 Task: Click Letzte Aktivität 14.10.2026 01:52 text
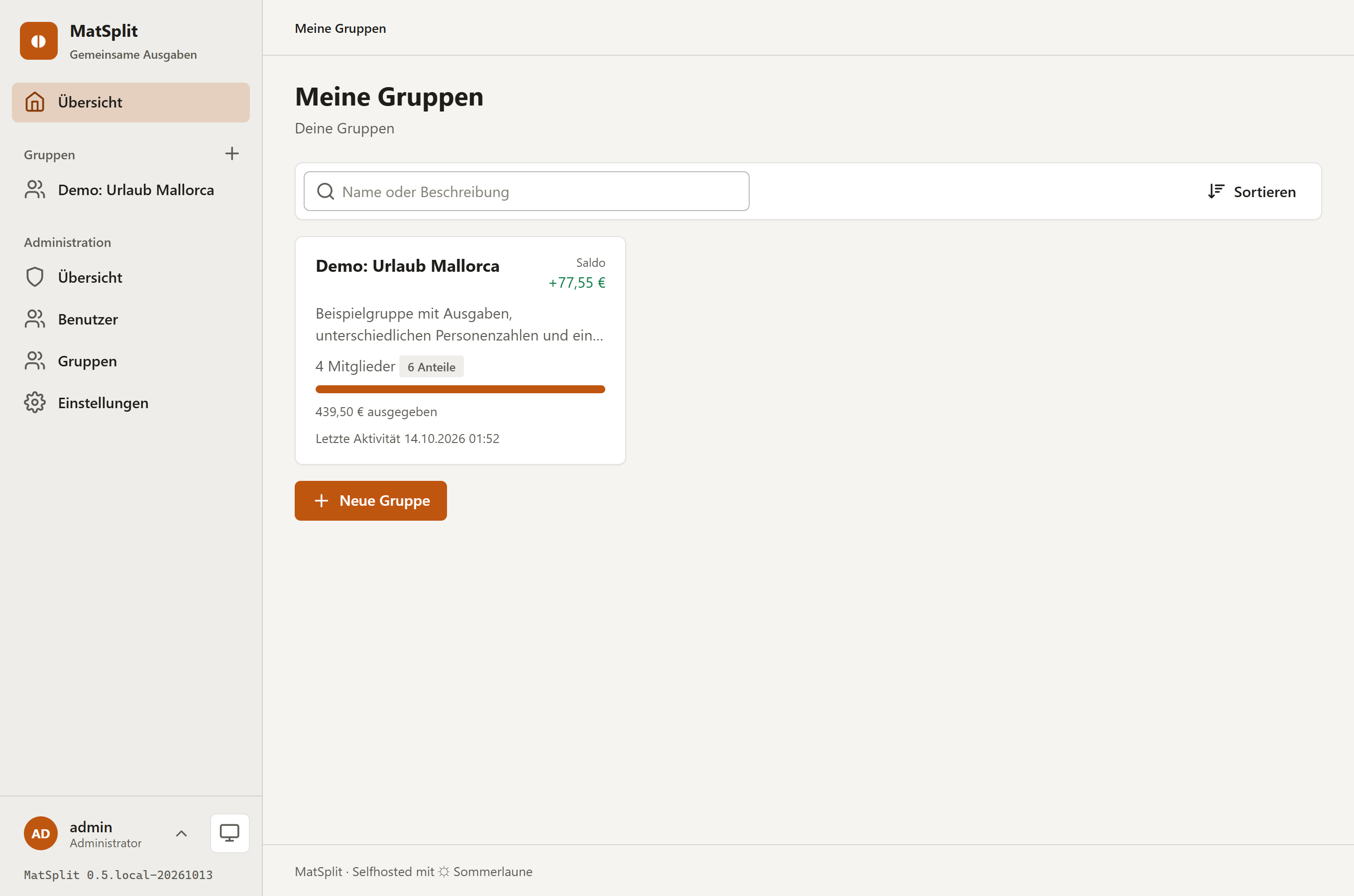tap(407, 438)
